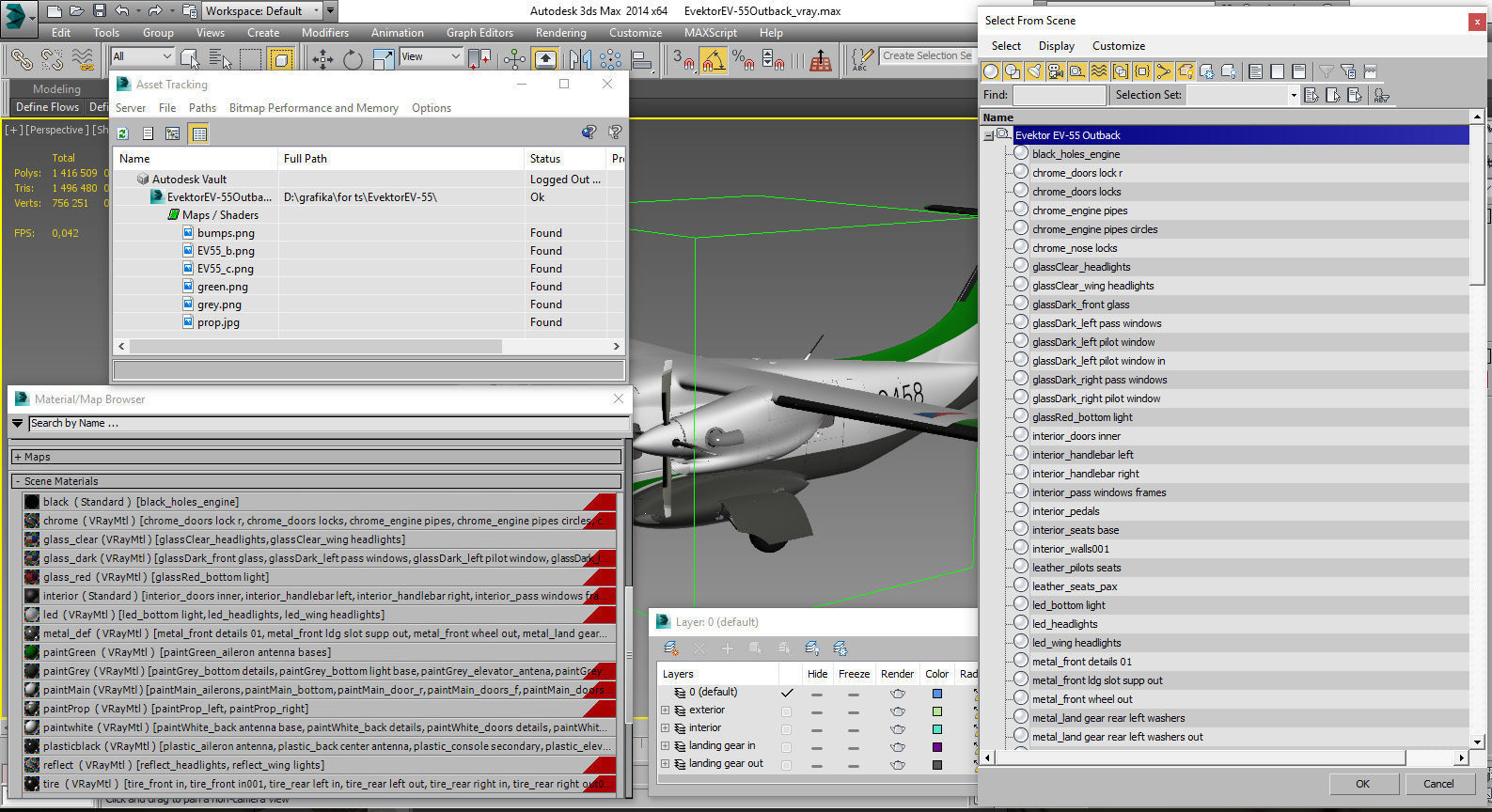Screen dimensions: 1492x812
Task: Click the Name column header in Asset Tracking
Action: pyautogui.click(x=196, y=159)
